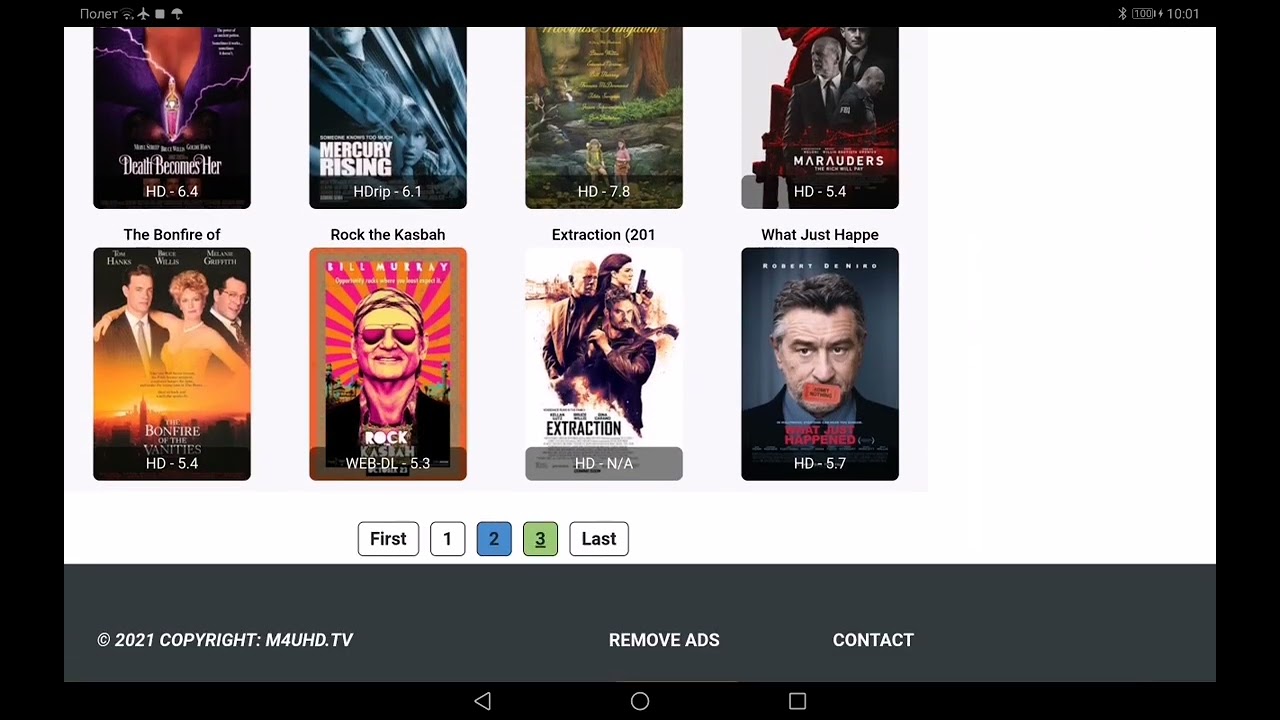
Task: Click 'Rock the Kasbah' title text
Action: point(388,235)
